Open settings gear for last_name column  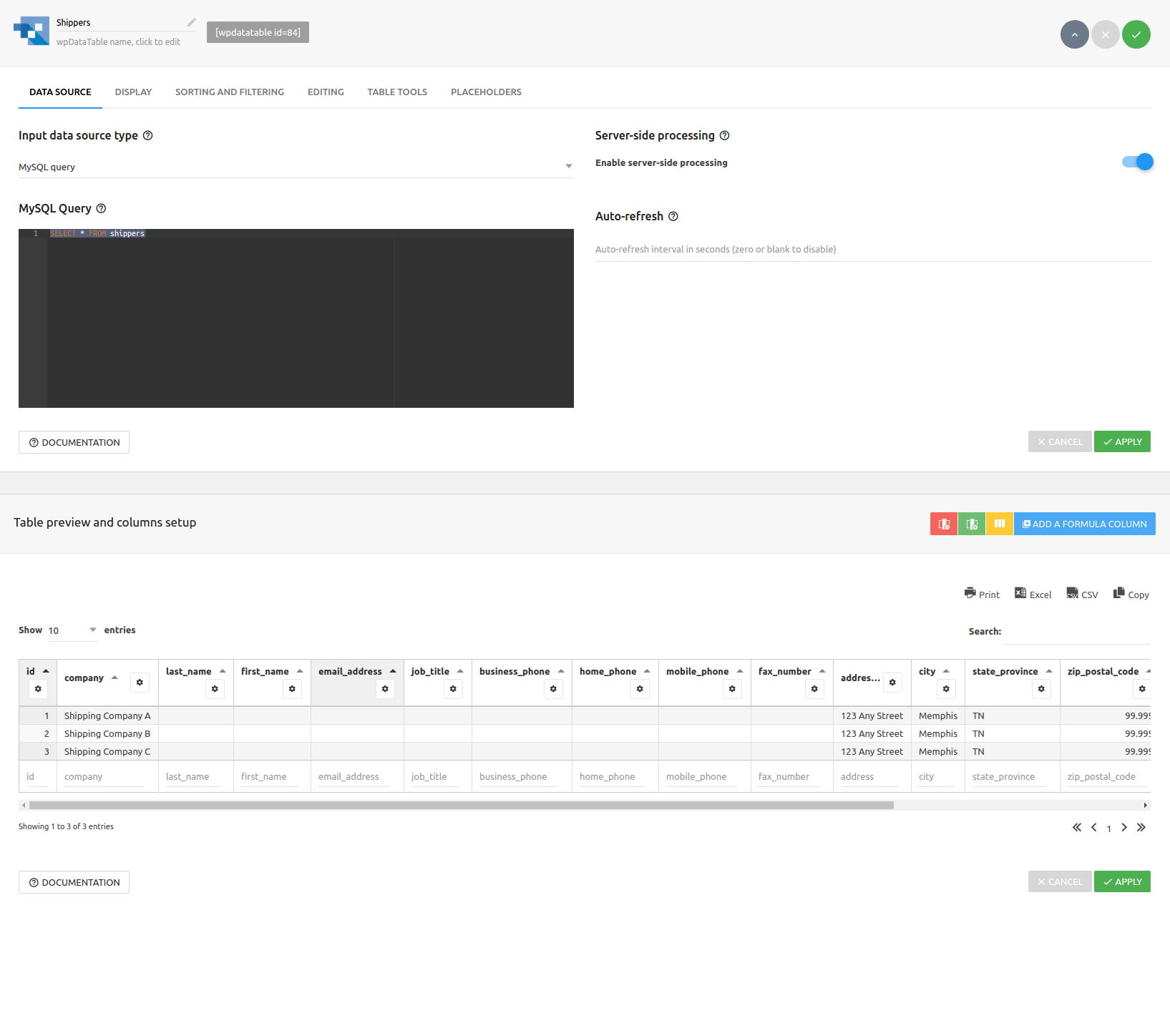[x=215, y=689]
